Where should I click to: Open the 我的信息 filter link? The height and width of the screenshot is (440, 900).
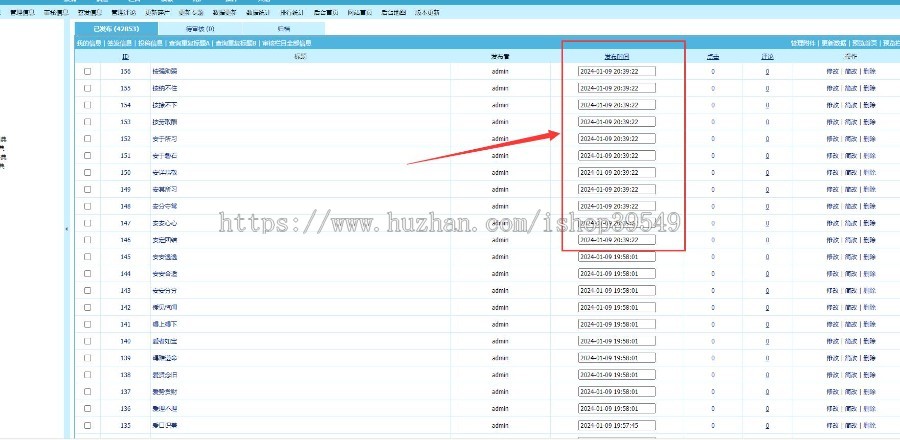(88, 43)
